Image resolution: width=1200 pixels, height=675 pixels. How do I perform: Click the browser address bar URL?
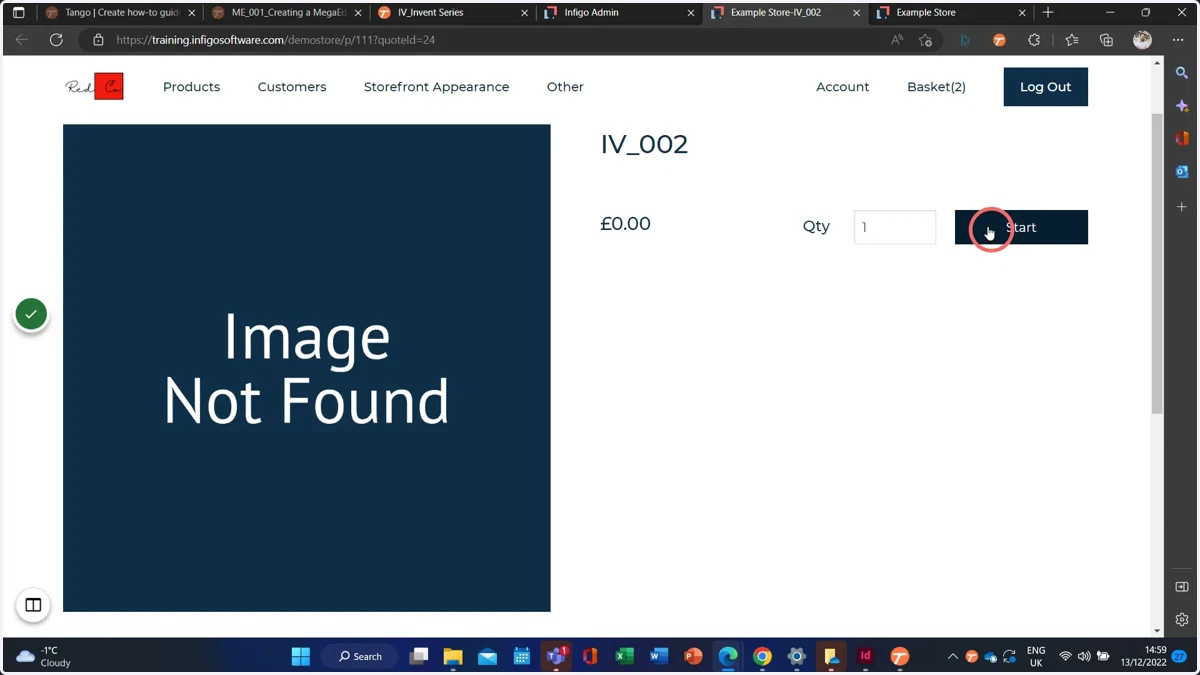[275, 40]
